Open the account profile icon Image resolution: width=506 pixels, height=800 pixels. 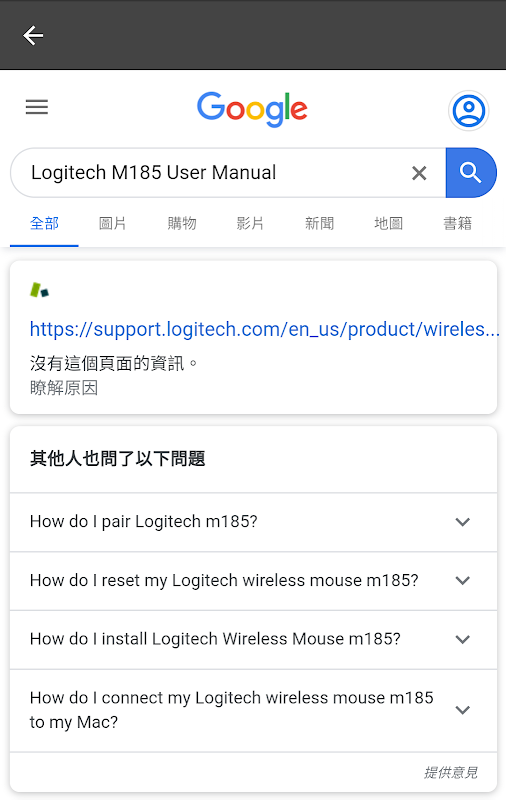tap(469, 110)
